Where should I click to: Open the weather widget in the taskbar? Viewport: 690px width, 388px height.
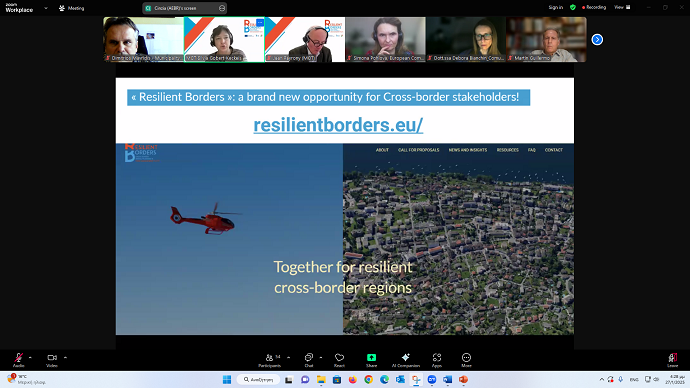tap(26, 380)
